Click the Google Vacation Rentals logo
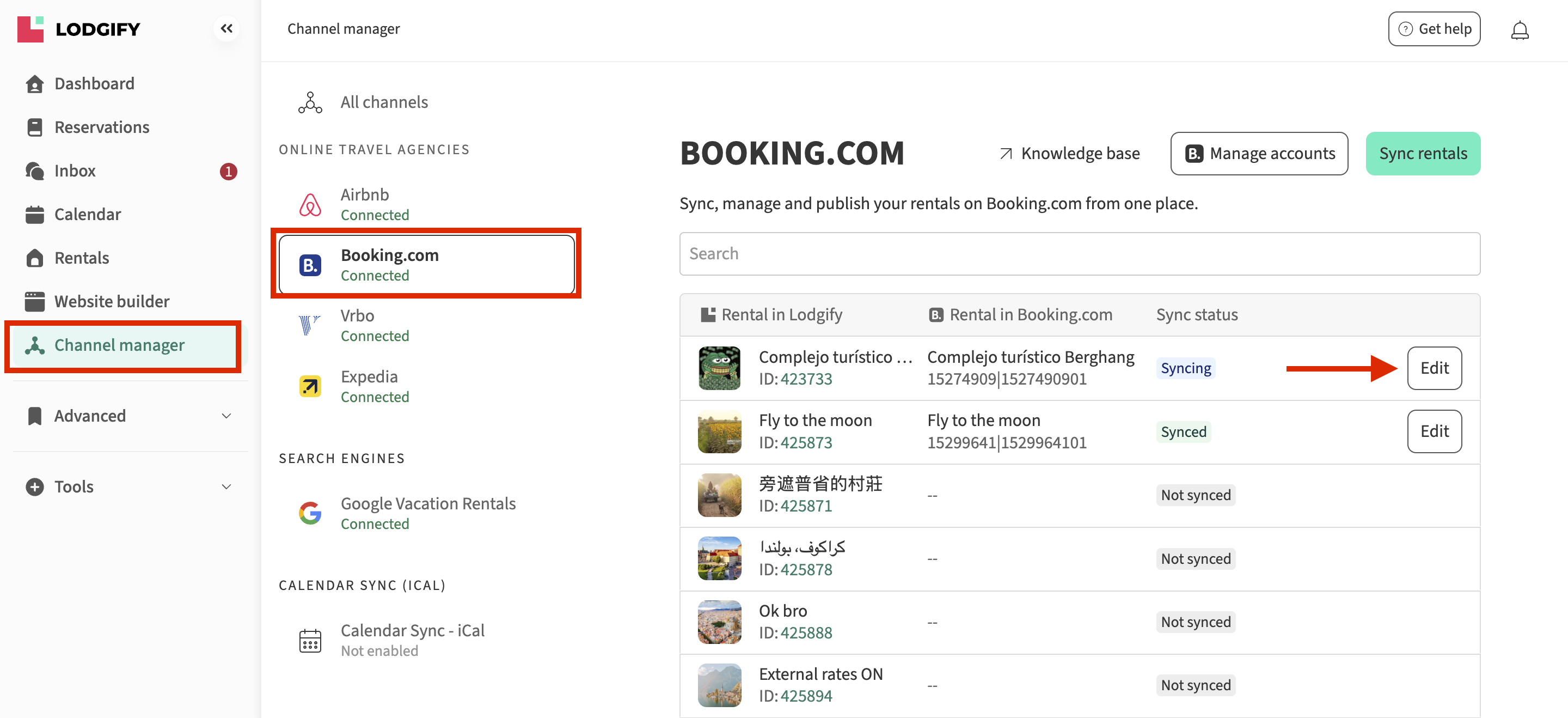The height and width of the screenshot is (718, 1568). click(310, 513)
